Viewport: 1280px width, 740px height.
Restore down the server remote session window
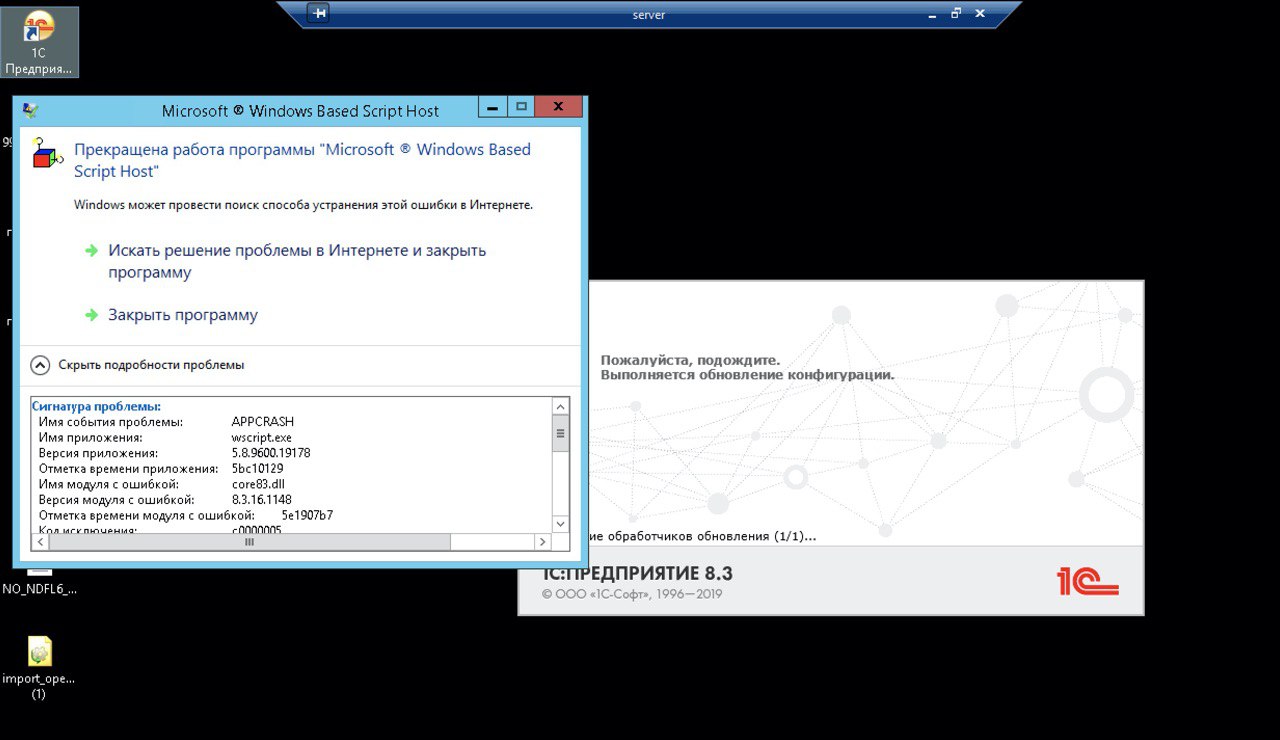point(956,13)
